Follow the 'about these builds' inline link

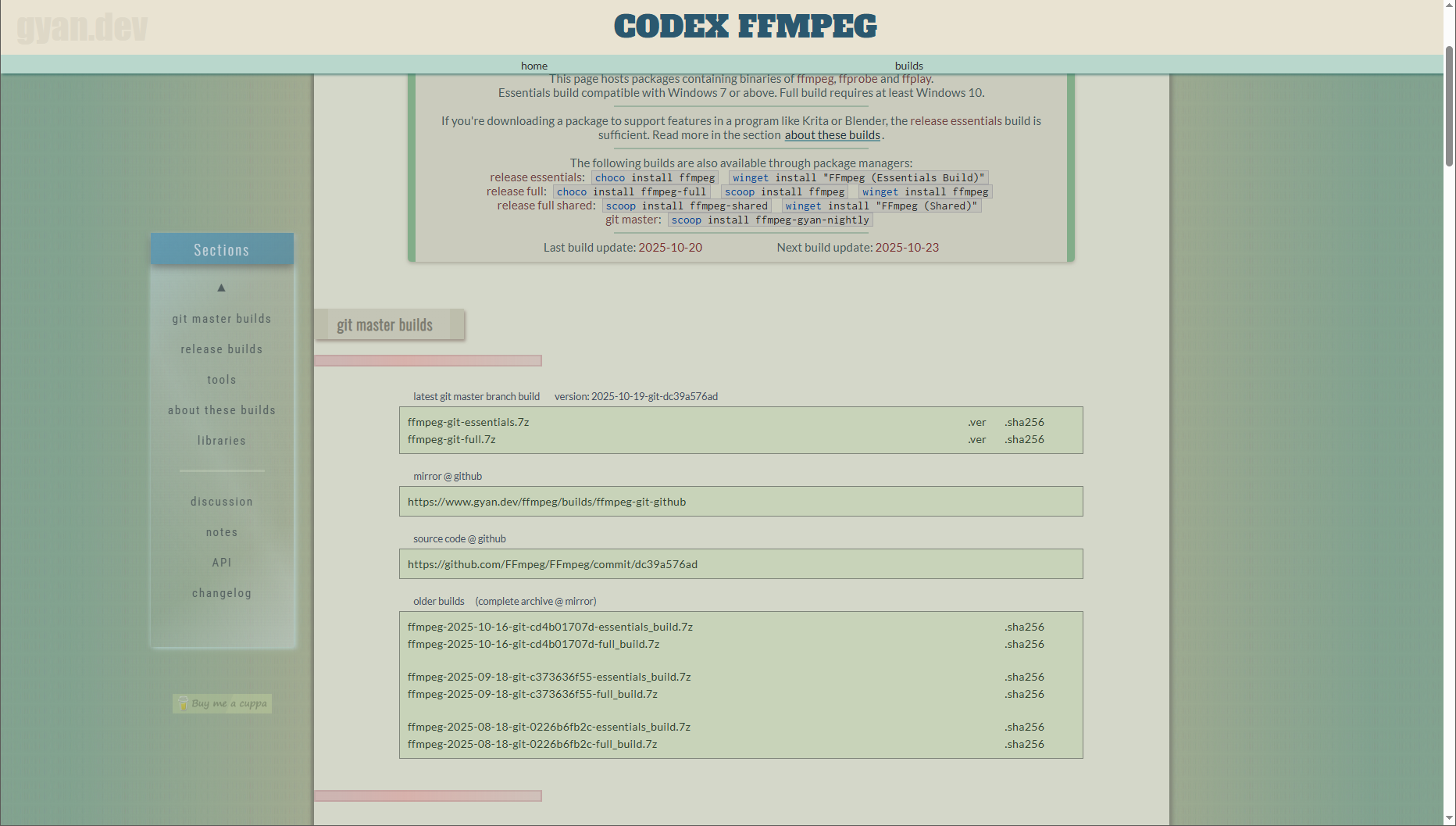click(833, 135)
